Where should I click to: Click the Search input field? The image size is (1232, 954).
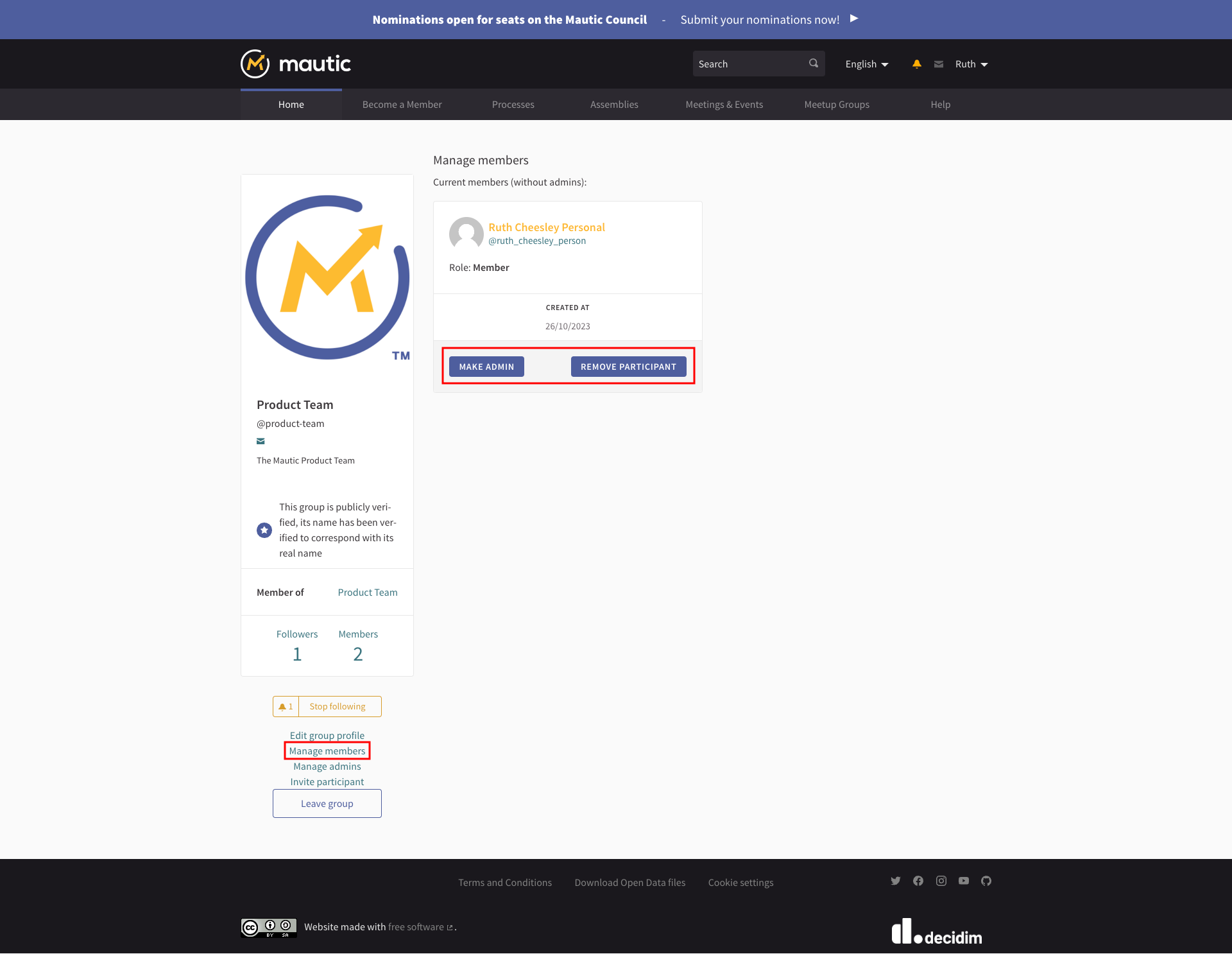tap(756, 63)
